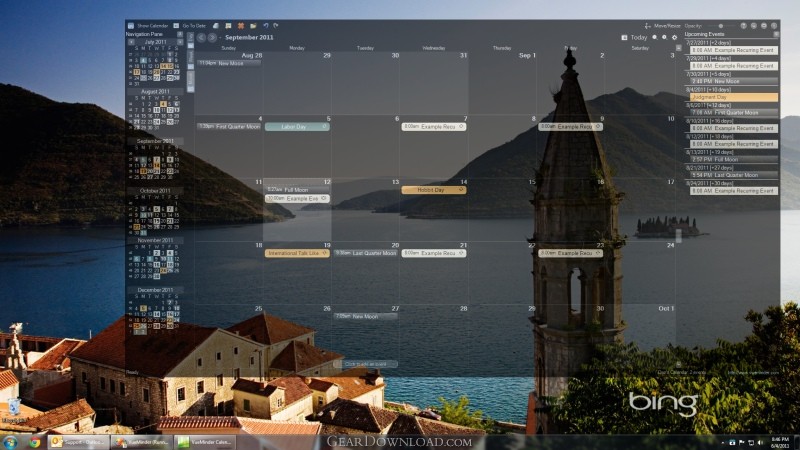
Task: Jump to Today in calendar view
Action: pyautogui.click(x=634, y=37)
